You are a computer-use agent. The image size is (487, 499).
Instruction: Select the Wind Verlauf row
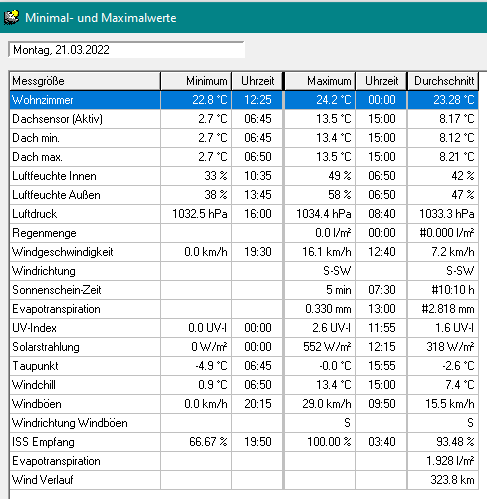point(244,480)
